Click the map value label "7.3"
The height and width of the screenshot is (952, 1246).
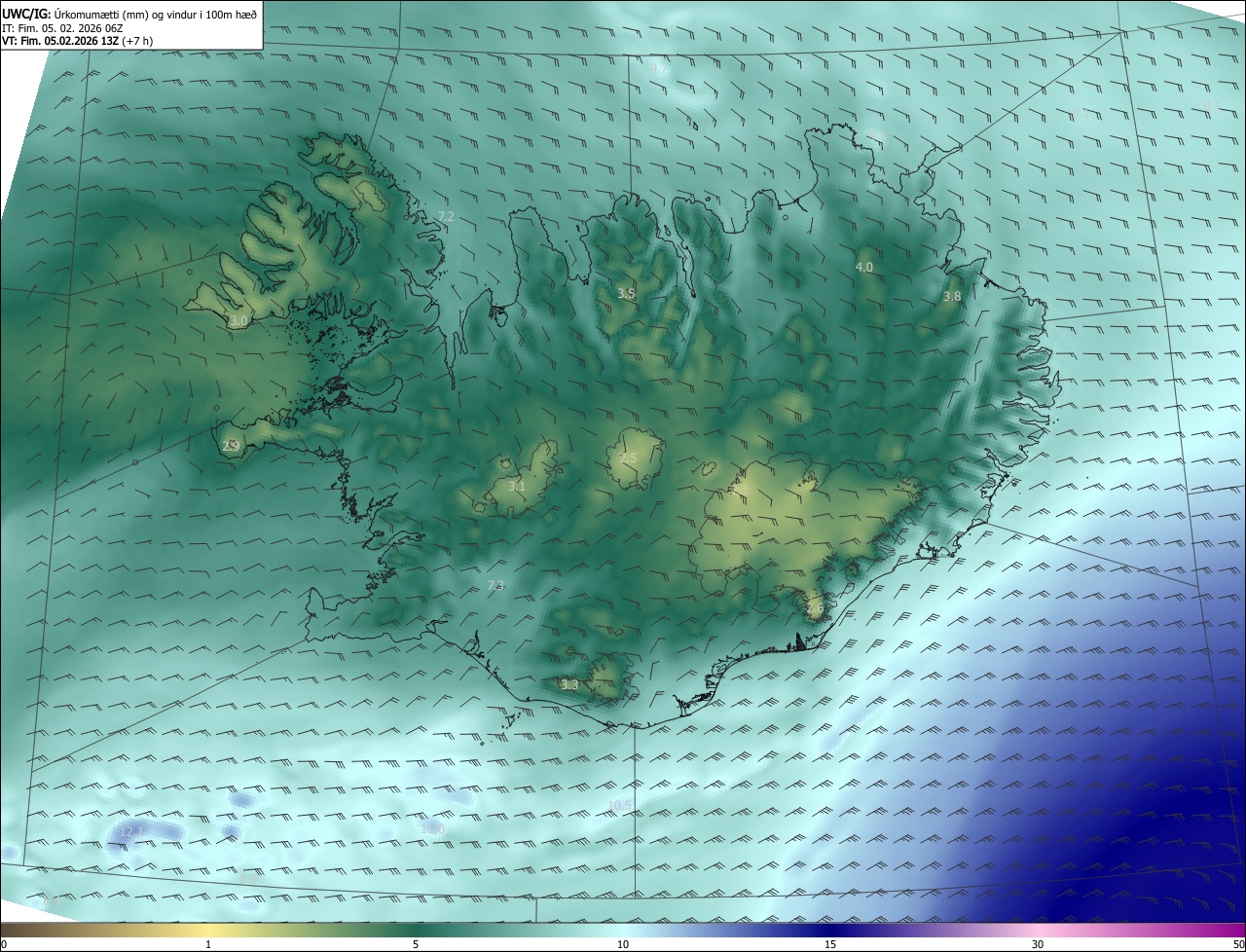(495, 585)
